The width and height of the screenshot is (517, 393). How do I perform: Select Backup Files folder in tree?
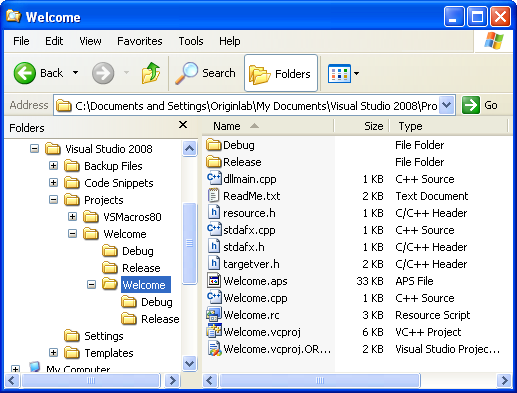(x=113, y=166)
